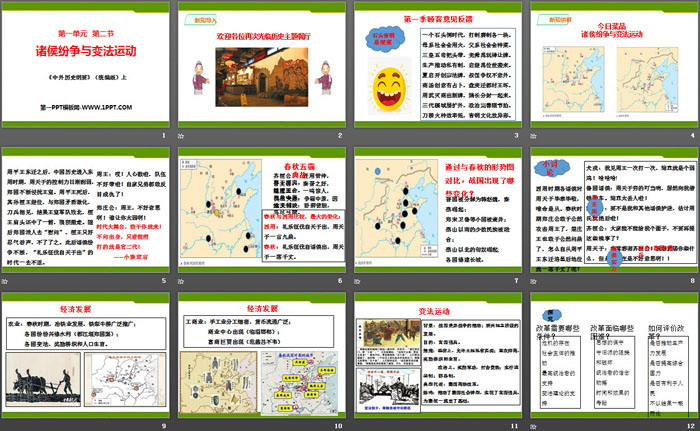Open slide 6 titled 春秋五霸

[261, 212]
